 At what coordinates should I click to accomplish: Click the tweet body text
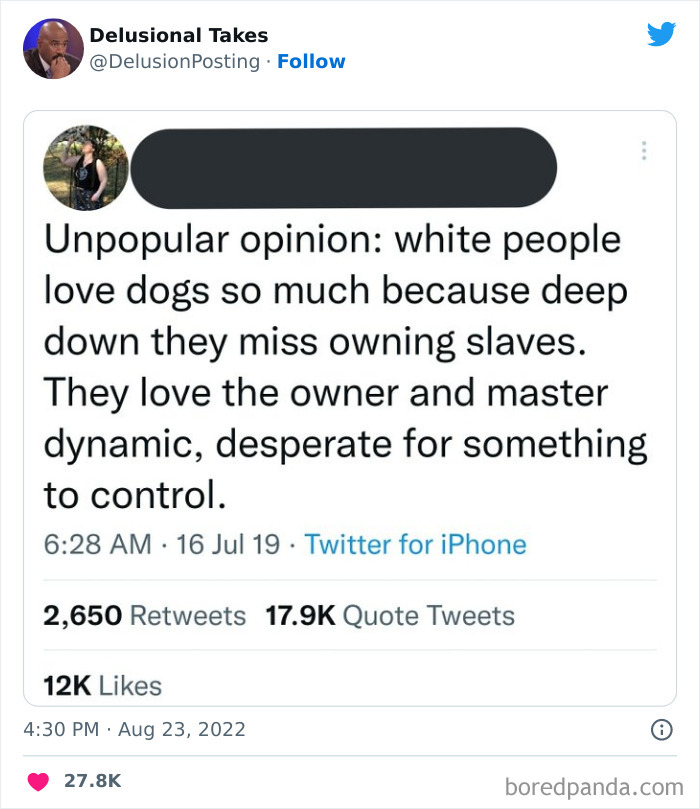[340, 365]
